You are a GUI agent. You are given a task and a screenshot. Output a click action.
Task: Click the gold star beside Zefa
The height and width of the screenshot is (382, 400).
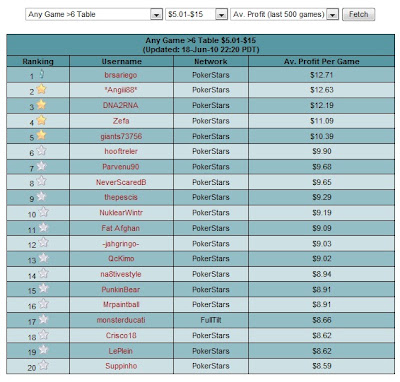tap(41, 120)
